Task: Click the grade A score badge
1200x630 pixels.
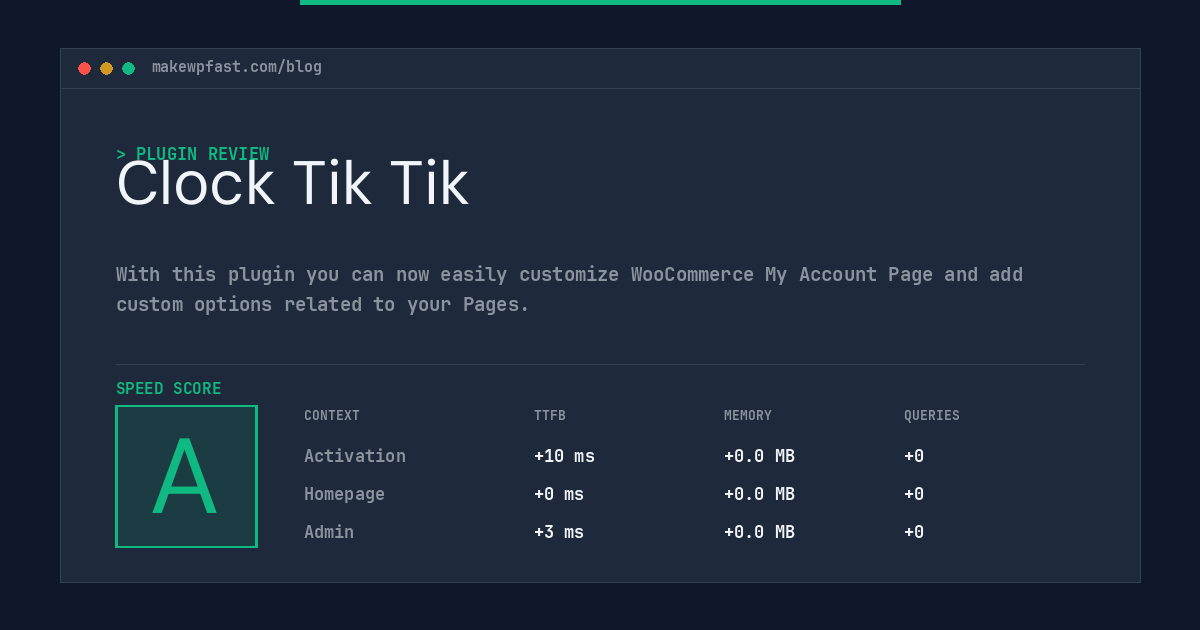Action: [186, 476]
